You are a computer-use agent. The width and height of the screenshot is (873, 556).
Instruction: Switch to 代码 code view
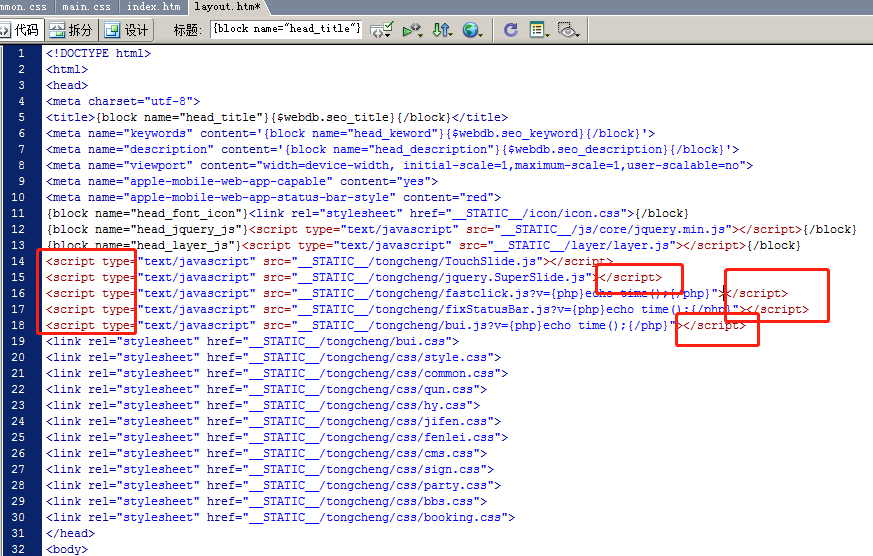point(19,30)
